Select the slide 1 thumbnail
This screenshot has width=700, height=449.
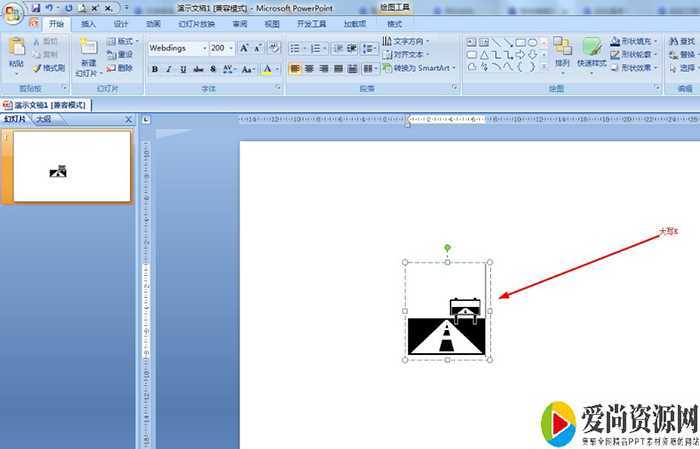[72, 167]
